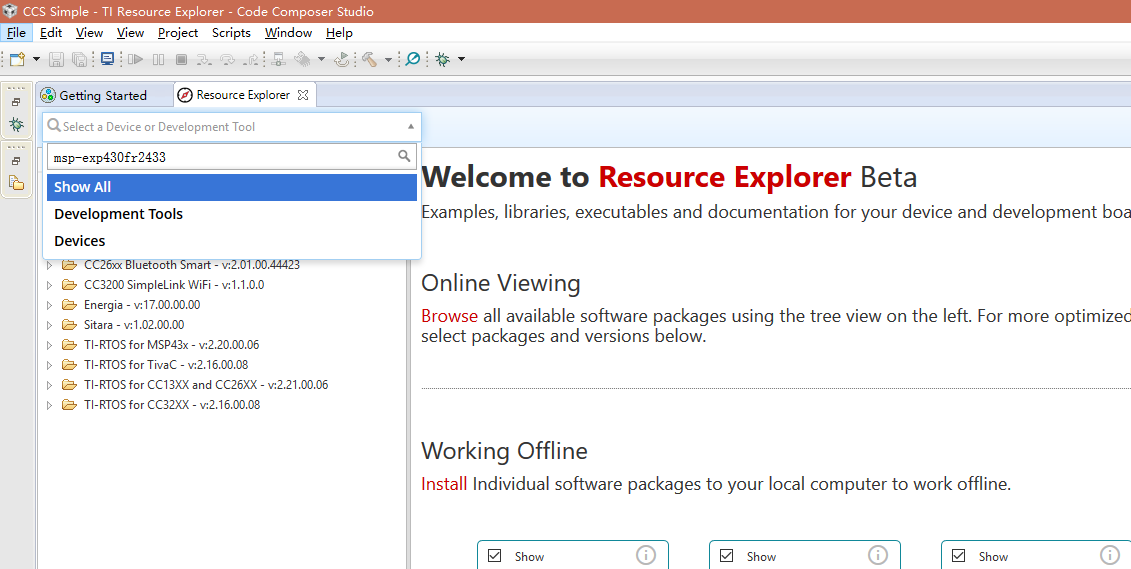Image resolution: width=1131 pixels, height=569 pixels.
Task: Toggle Show checkbox in middle package card
Action: [726, 555]
